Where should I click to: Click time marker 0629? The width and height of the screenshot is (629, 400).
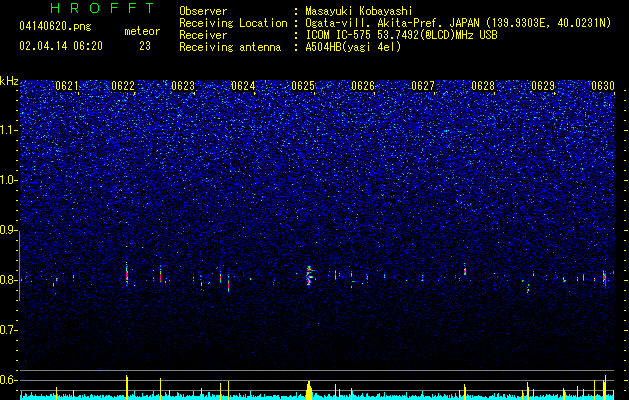pos(543,86)
